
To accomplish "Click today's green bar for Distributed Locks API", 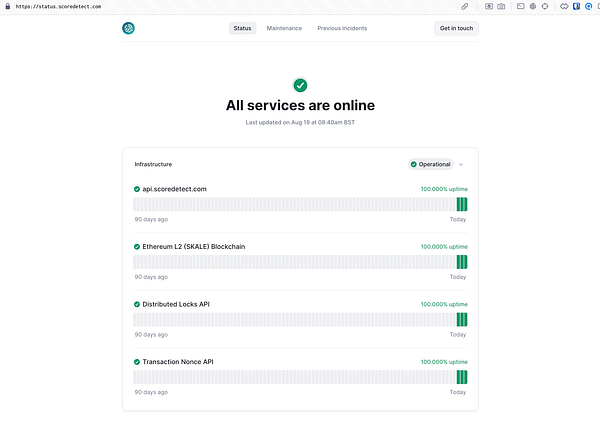I will (466, 319).
